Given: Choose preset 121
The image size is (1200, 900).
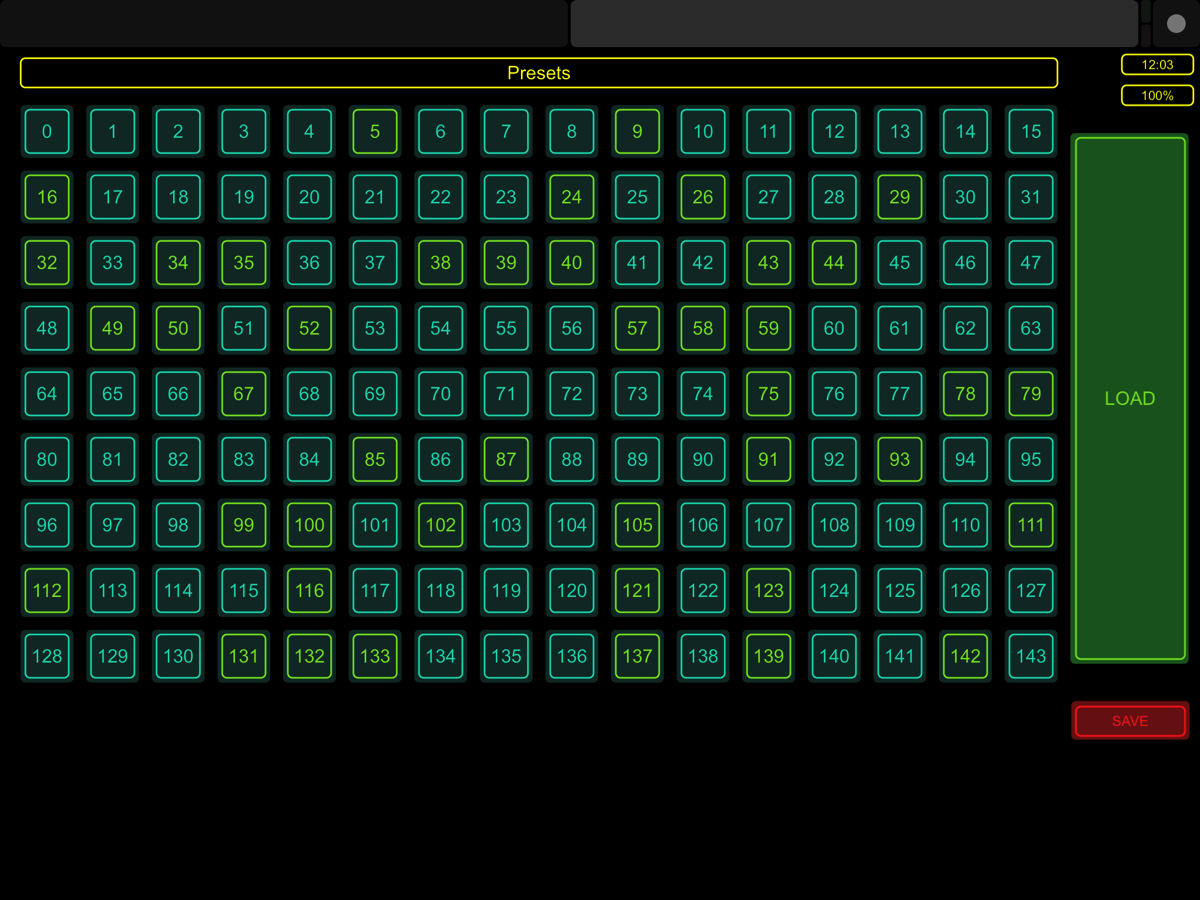Looking at the screenshot, I should (x=637, y=590).
